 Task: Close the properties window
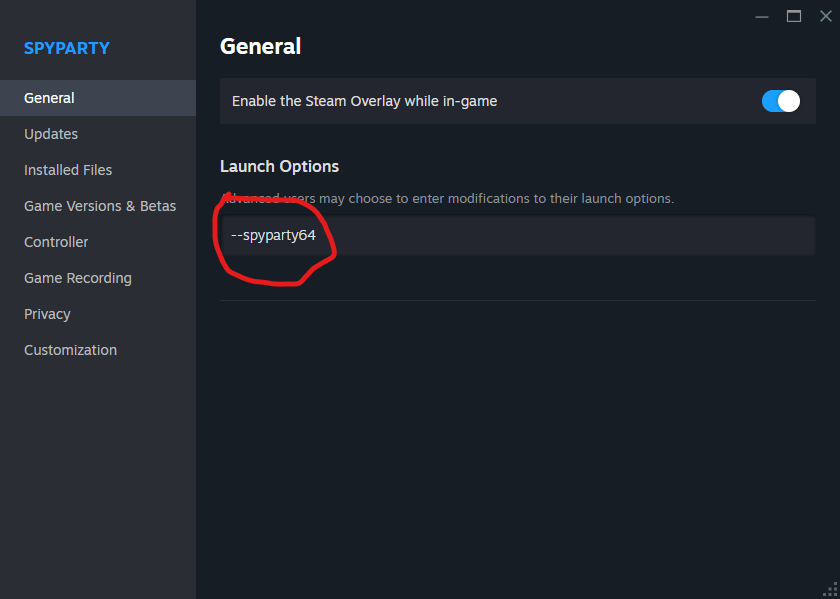[826, 17]
